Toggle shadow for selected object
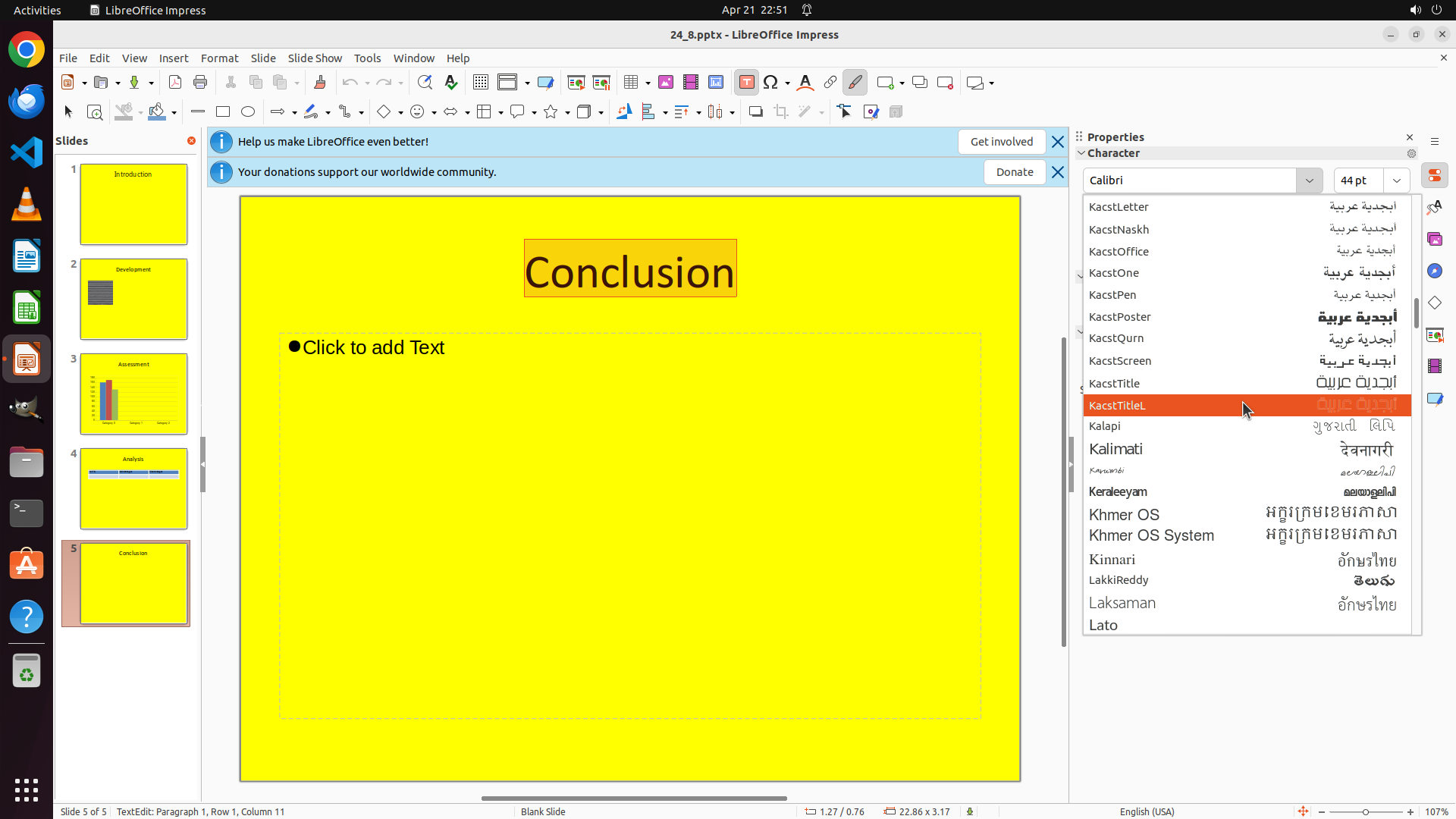 coord(755,112)
